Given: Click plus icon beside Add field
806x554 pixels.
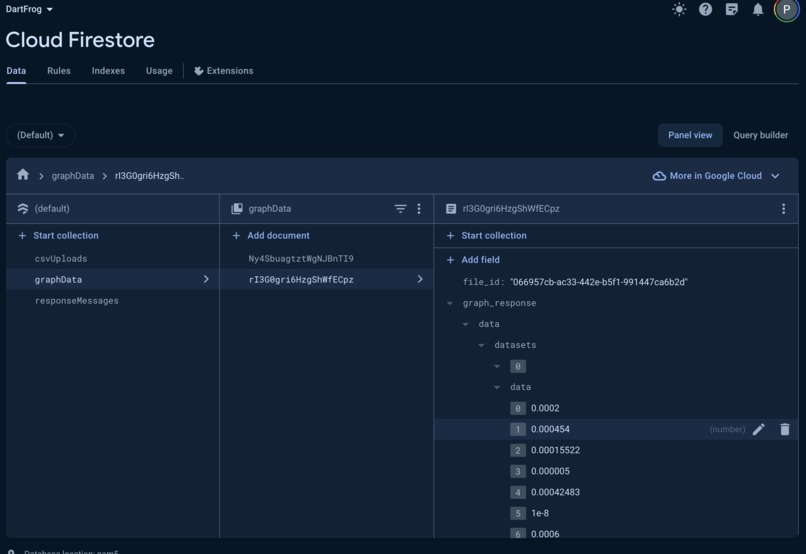Looking at the screenshot, I should click(450, 260).
